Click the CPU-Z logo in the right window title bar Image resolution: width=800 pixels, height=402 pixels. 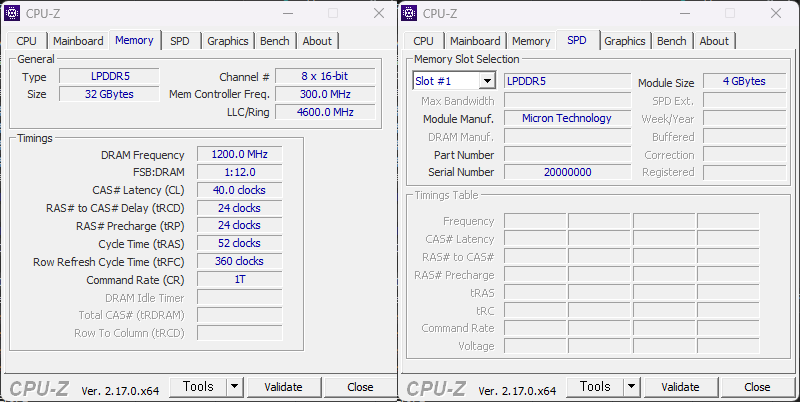pyautogui.click(x=411, y=13)
